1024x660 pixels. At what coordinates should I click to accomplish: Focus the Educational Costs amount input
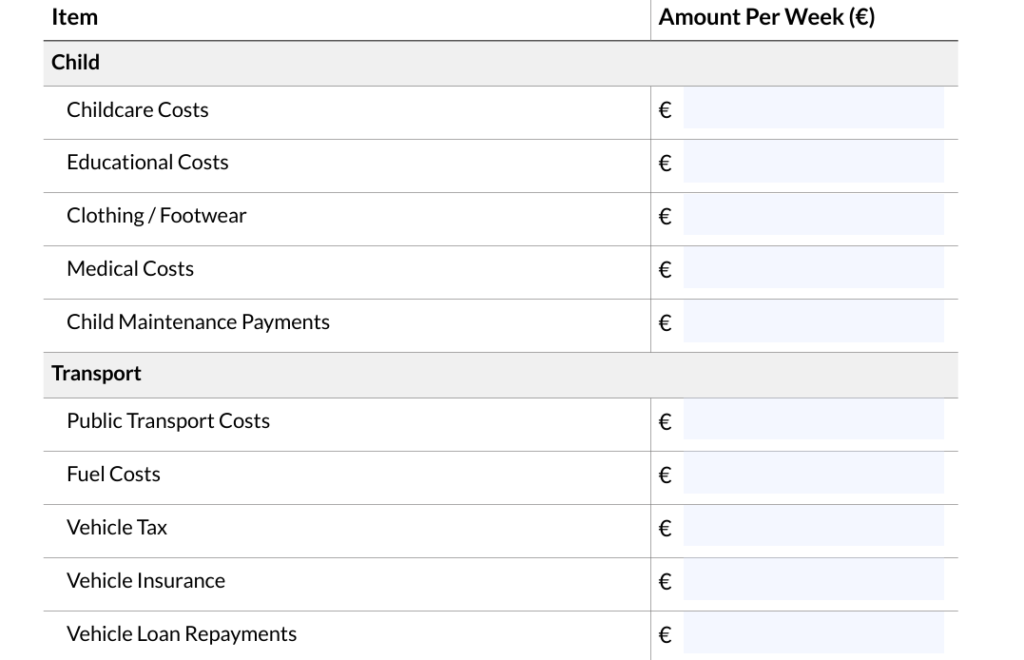[813, 163]
